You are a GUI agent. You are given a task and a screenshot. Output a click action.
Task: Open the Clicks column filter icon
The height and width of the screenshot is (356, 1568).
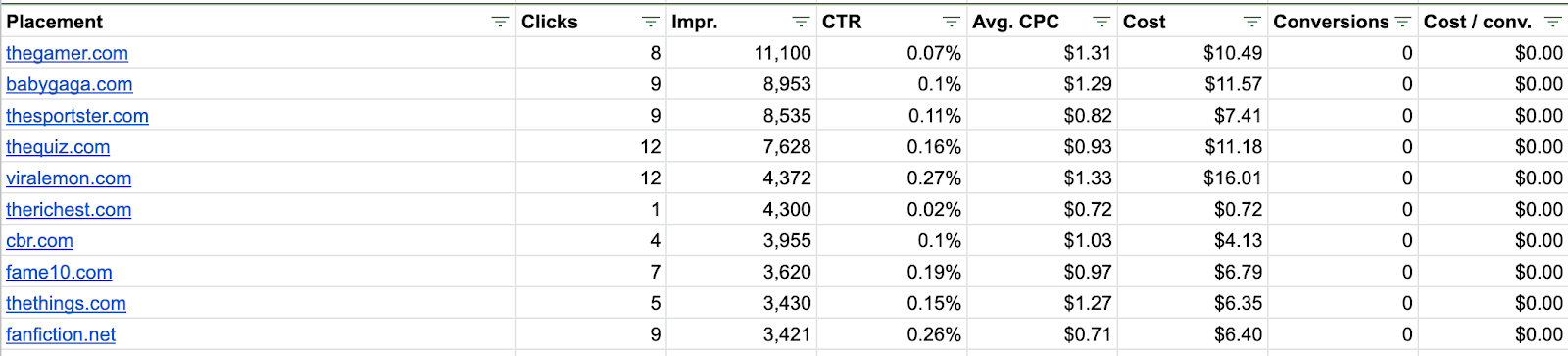(650, 22)
